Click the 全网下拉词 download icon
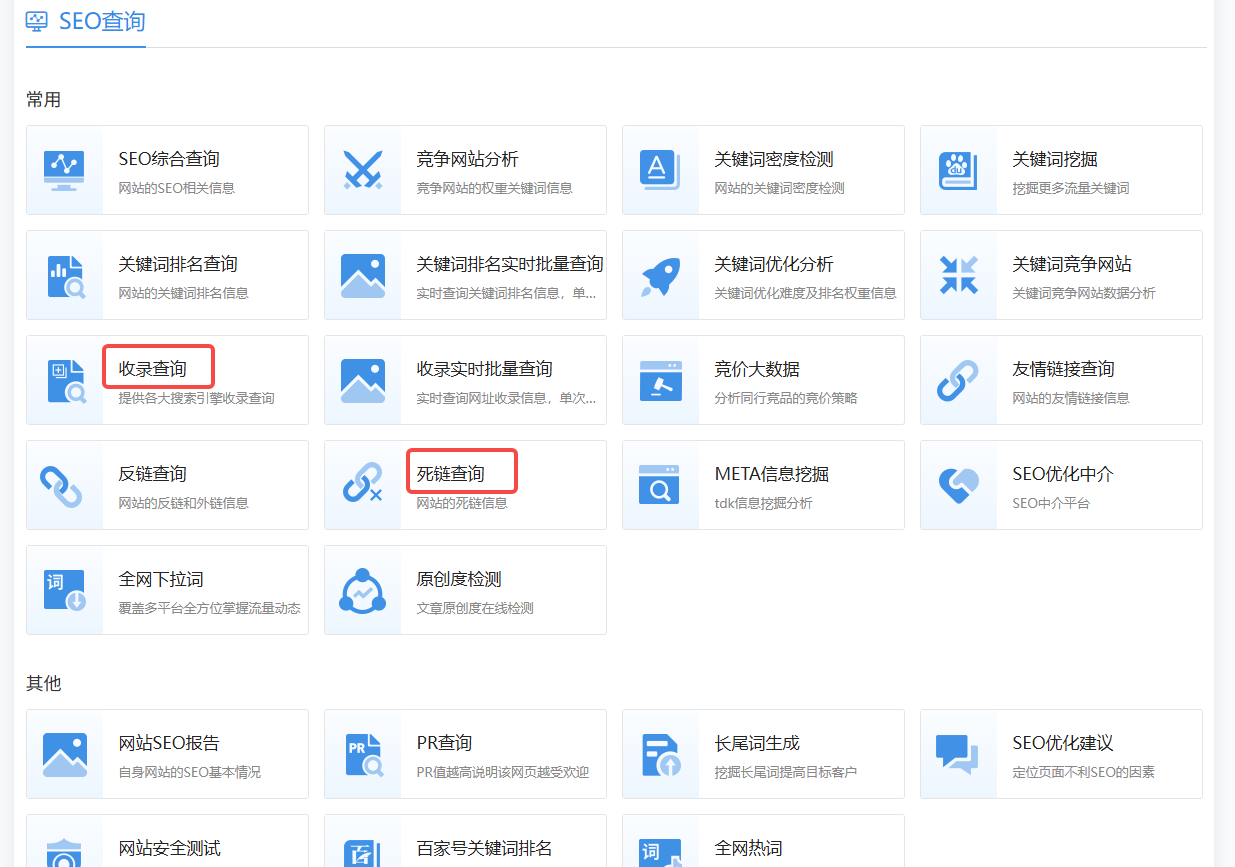Screen dimensions: 1235x867 tap(64, 590)
